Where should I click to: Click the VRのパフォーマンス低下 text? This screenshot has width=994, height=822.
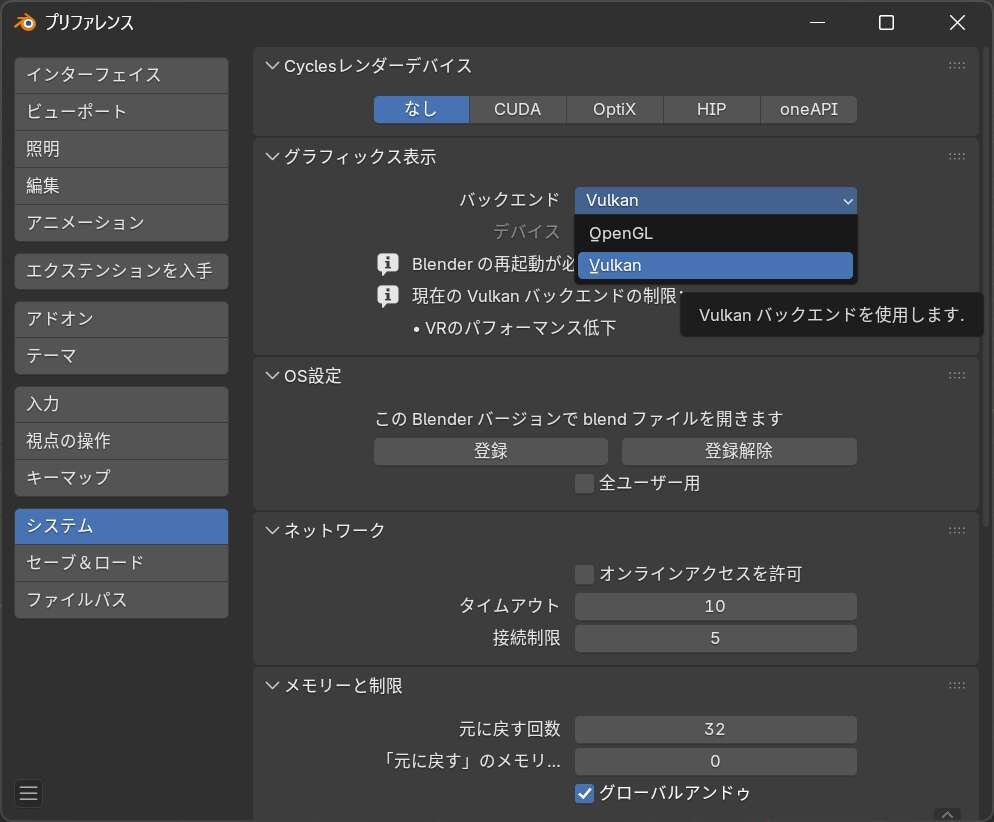[520, 328]
